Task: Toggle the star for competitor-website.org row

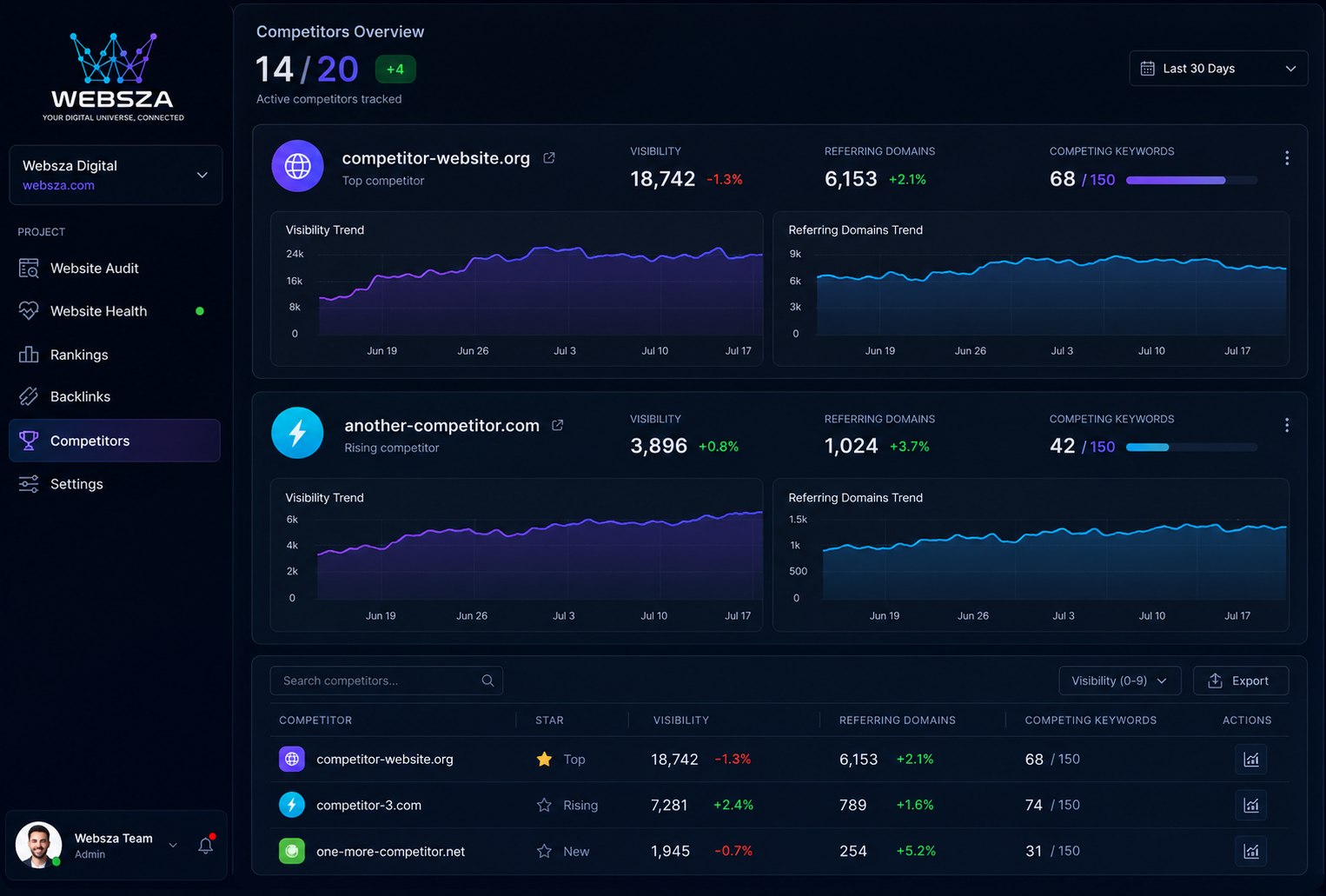Action: pyautogui.click(x=544, y=760)
